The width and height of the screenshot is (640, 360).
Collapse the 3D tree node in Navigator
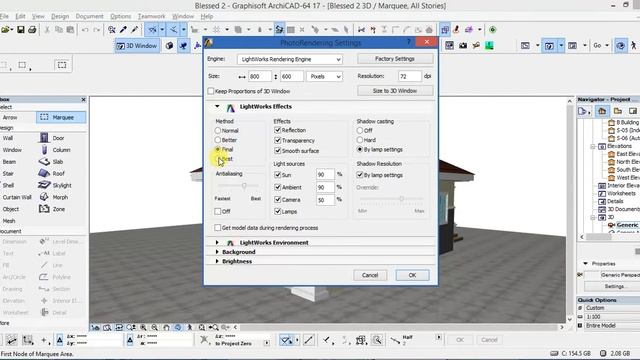point(593,218)
